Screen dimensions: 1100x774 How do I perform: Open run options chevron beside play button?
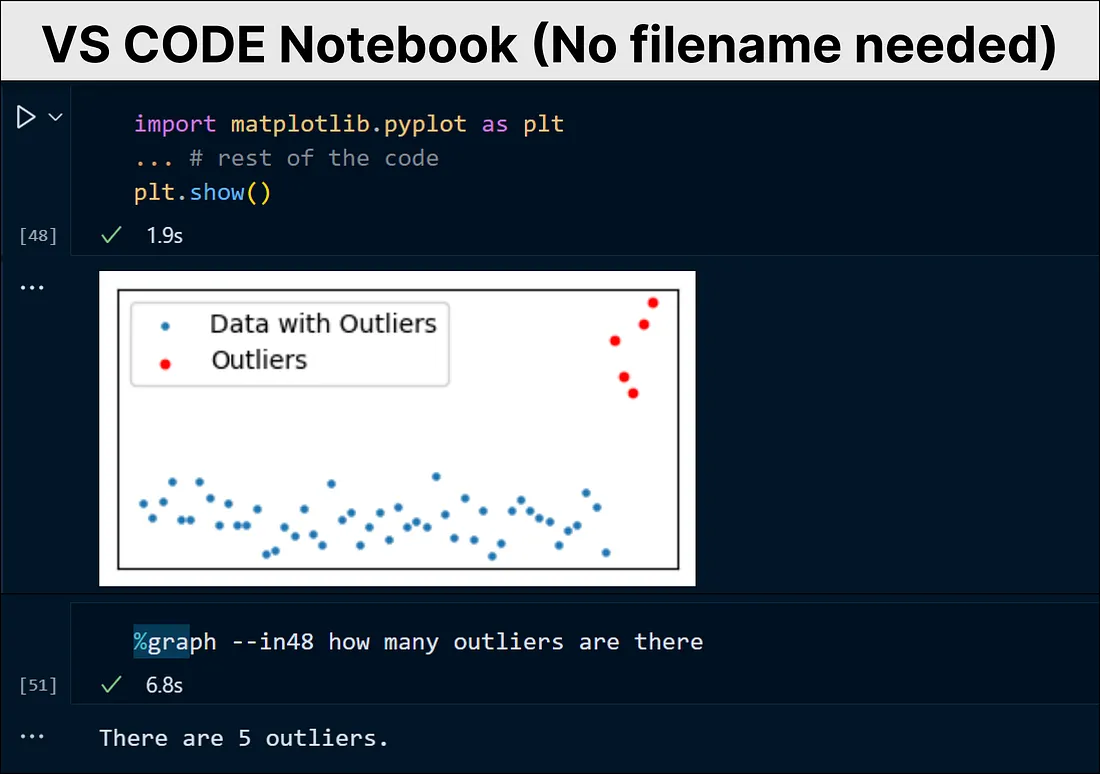click(55, 117)
